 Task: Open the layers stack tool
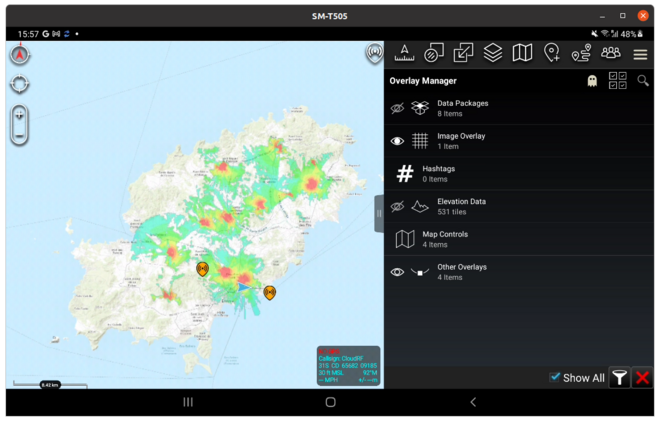pyautogui.click(x=493, y=53)
